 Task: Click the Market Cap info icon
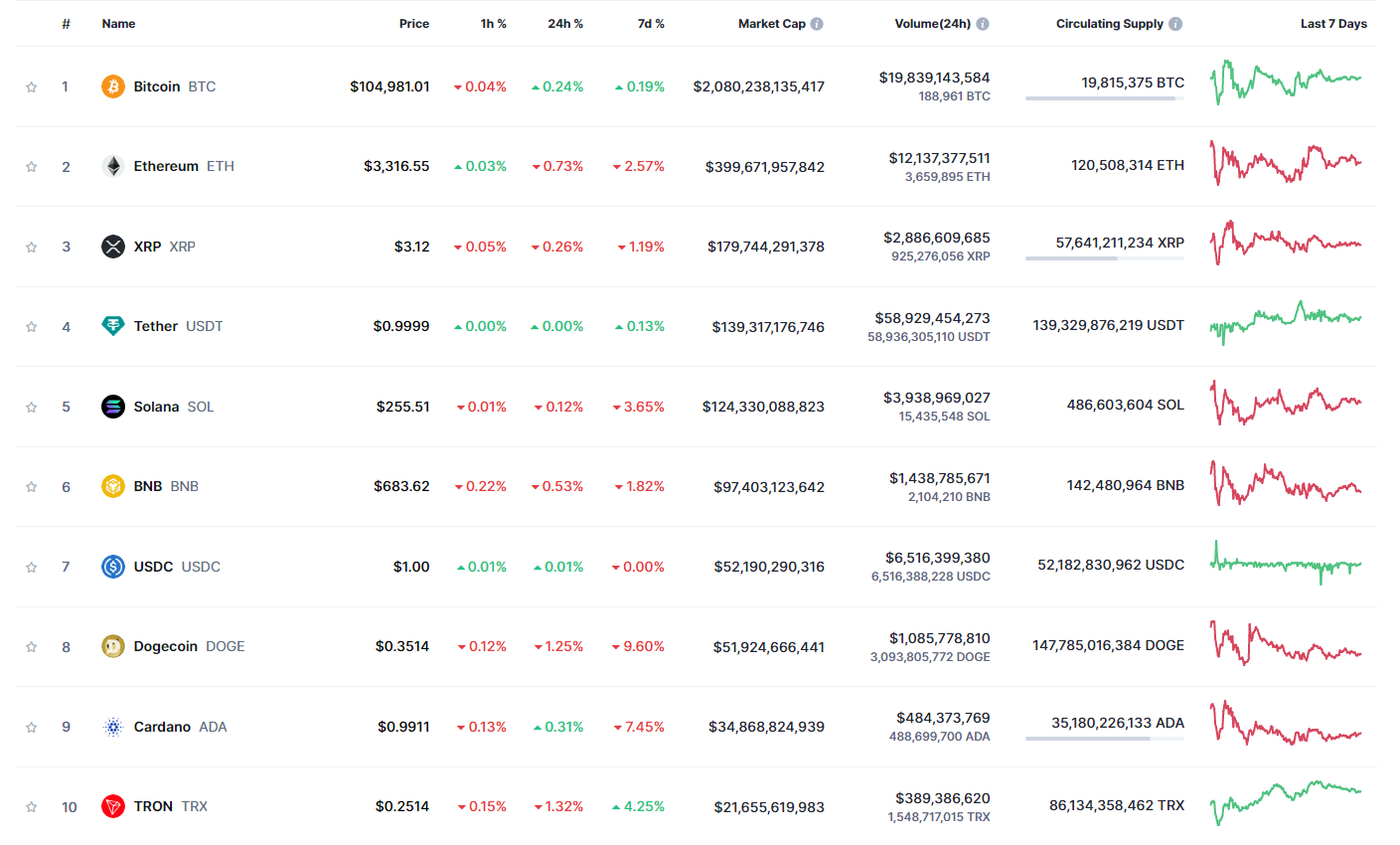tap(817, 24)
